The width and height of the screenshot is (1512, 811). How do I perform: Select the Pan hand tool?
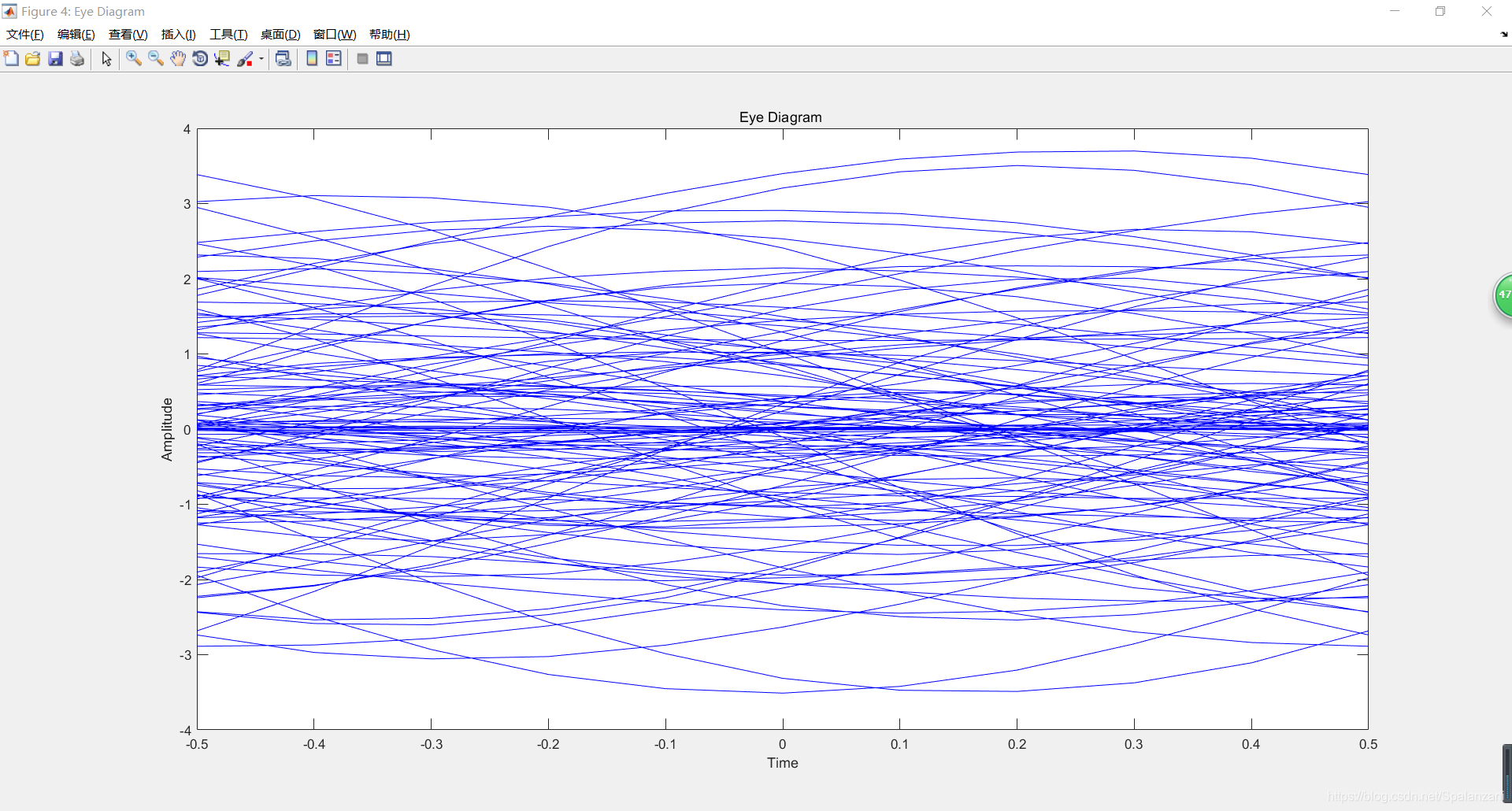click(178, 59)
